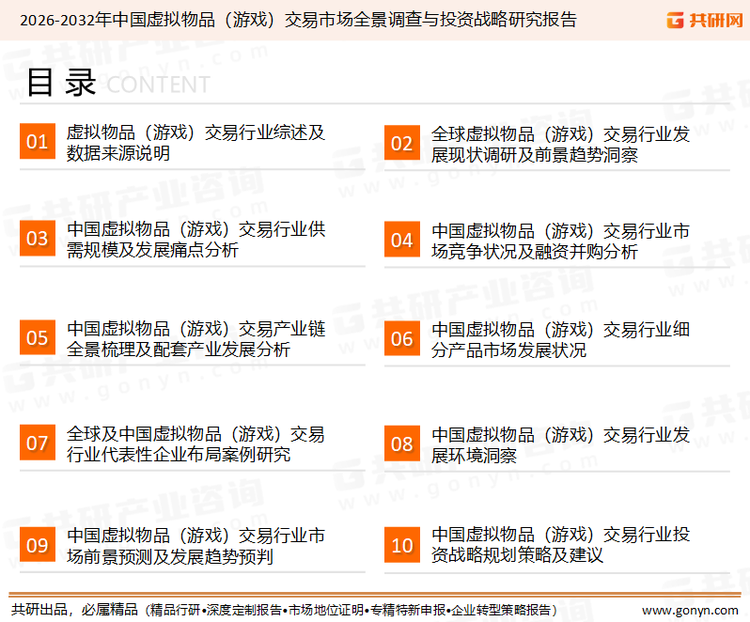The image size is (750, 622).
Task: Select chapter title 投资战略规划策略及建议
Action: pyautogui.click(x=560, y=544)
